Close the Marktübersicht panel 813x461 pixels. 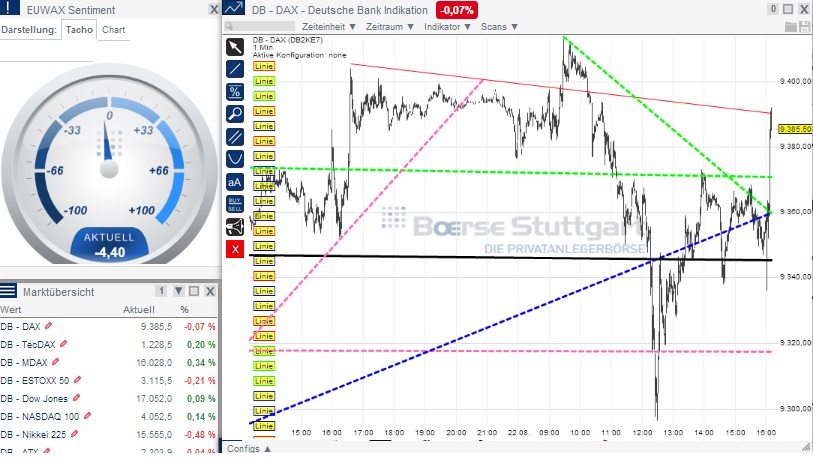(210, 291)
